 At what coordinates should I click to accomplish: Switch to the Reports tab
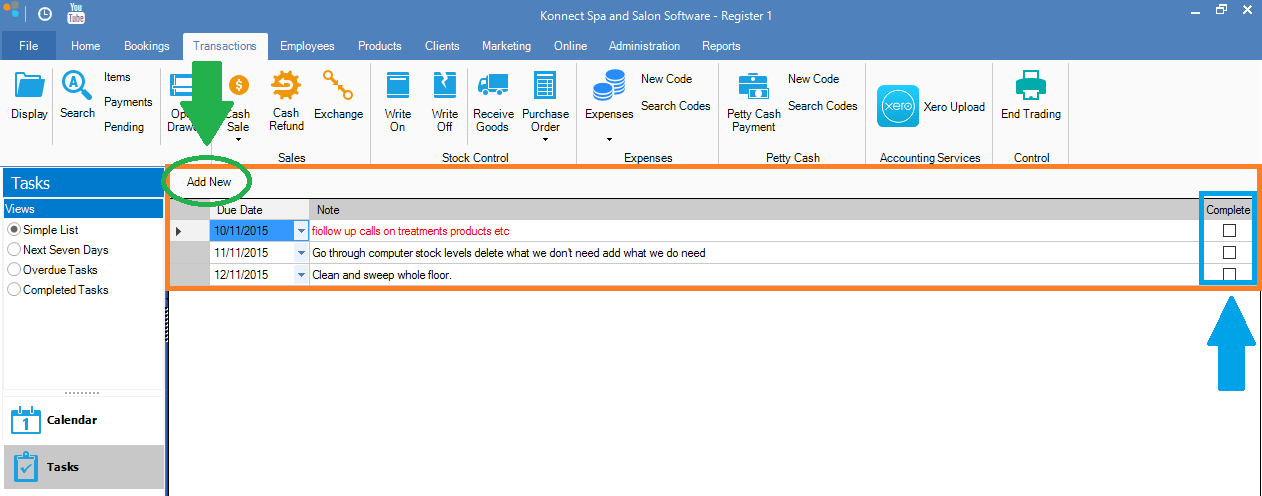point(721,46)
